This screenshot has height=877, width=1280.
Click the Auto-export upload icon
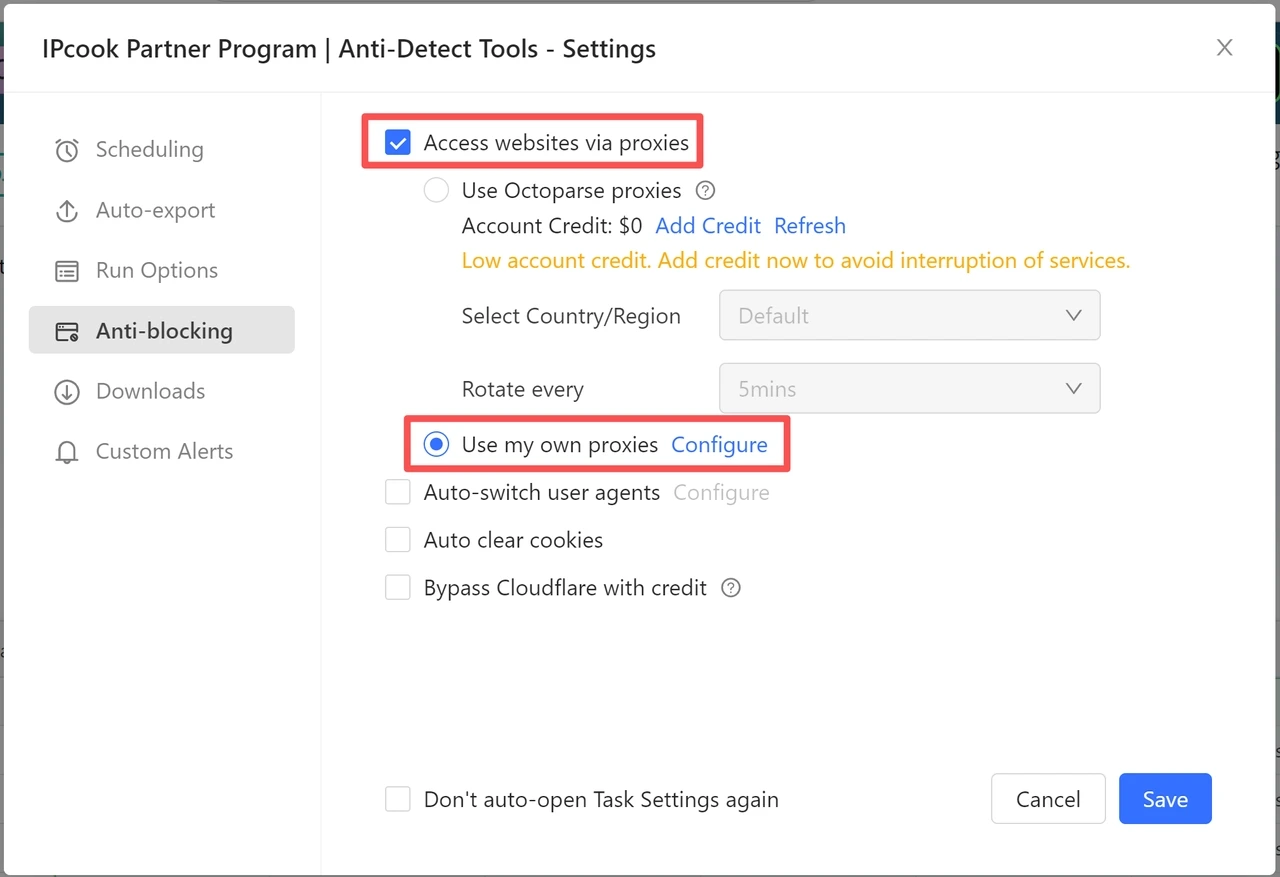[x=66, y=210]
